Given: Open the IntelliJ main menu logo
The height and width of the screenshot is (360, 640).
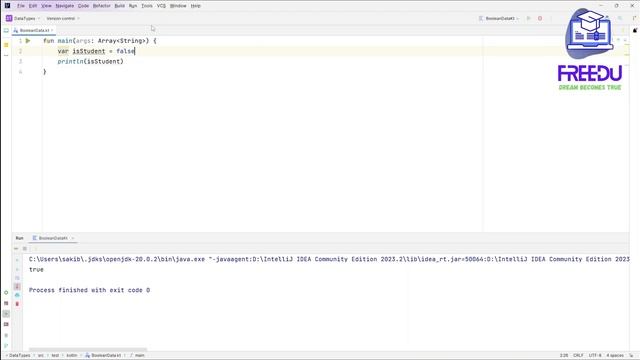Looking at the screenshot, I should [7, 6].
